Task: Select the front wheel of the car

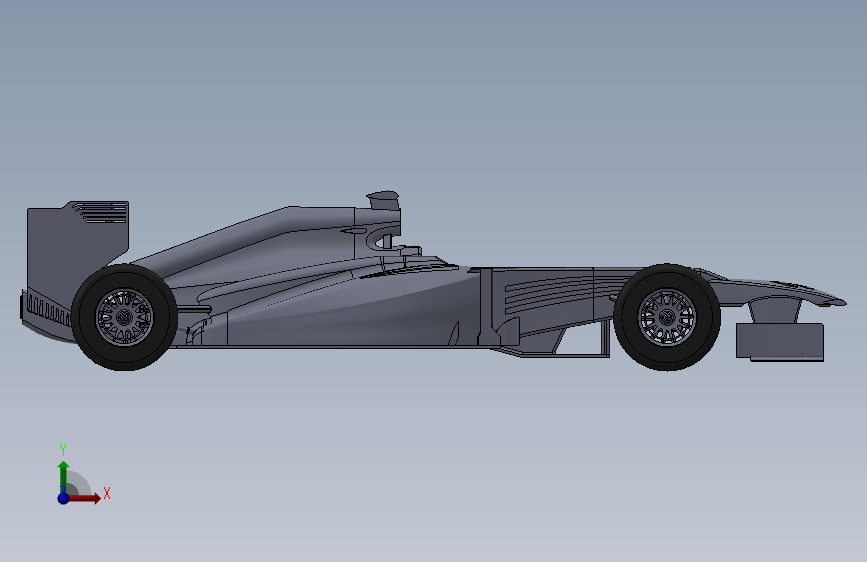Action: tap(667, 318)
